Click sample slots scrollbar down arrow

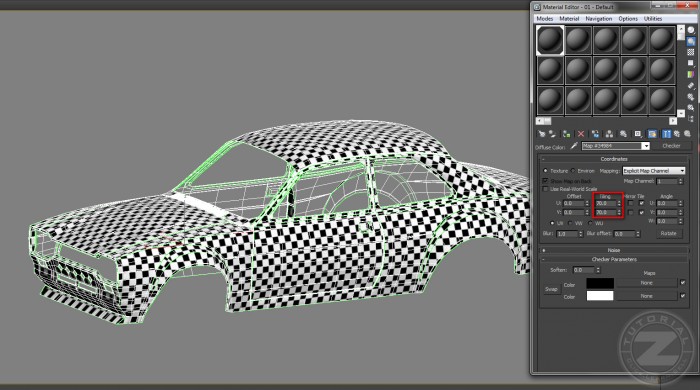pyautogui.click(x=681, y=113)
